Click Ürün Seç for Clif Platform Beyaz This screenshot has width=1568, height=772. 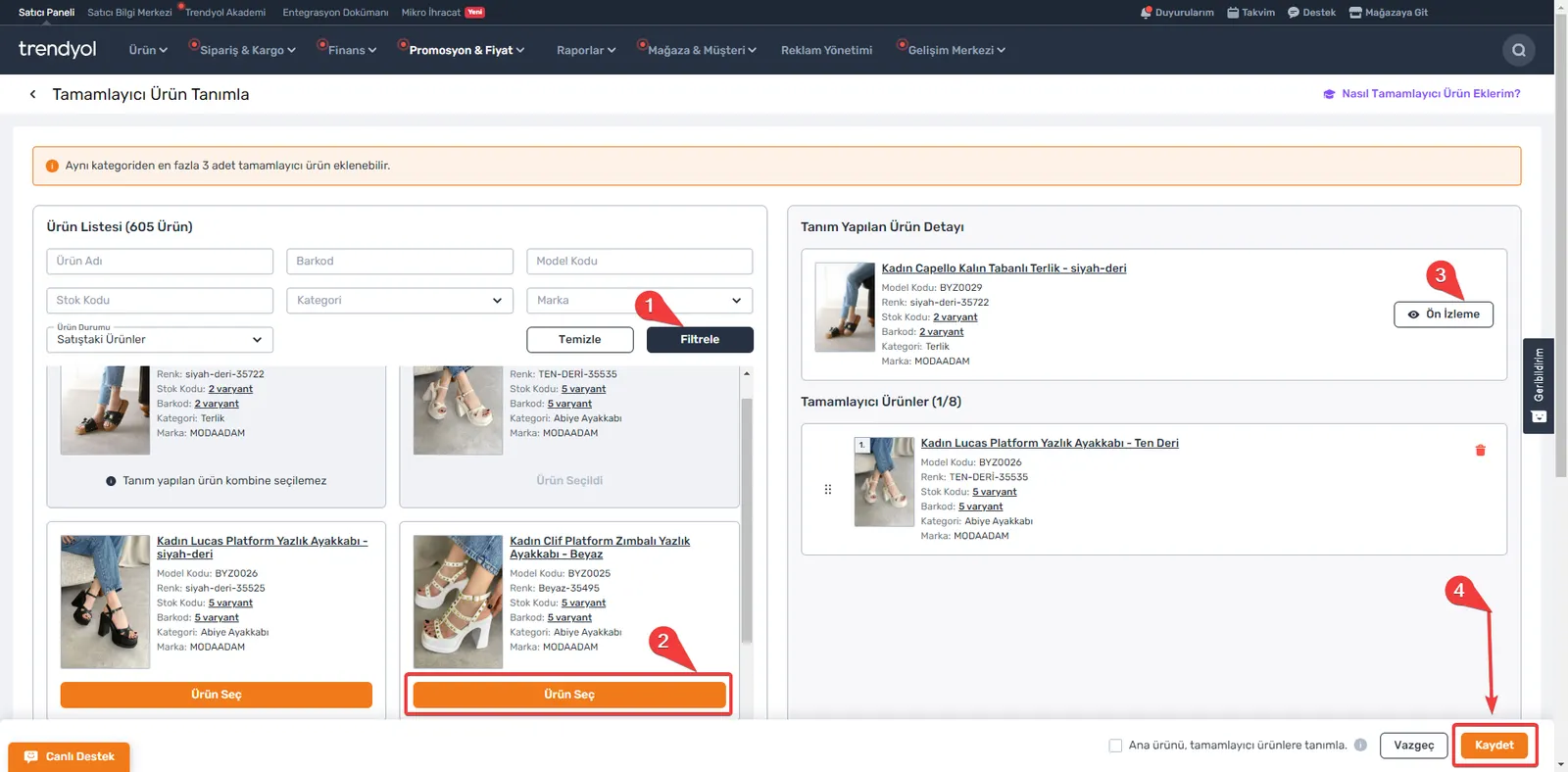(569, 695)
